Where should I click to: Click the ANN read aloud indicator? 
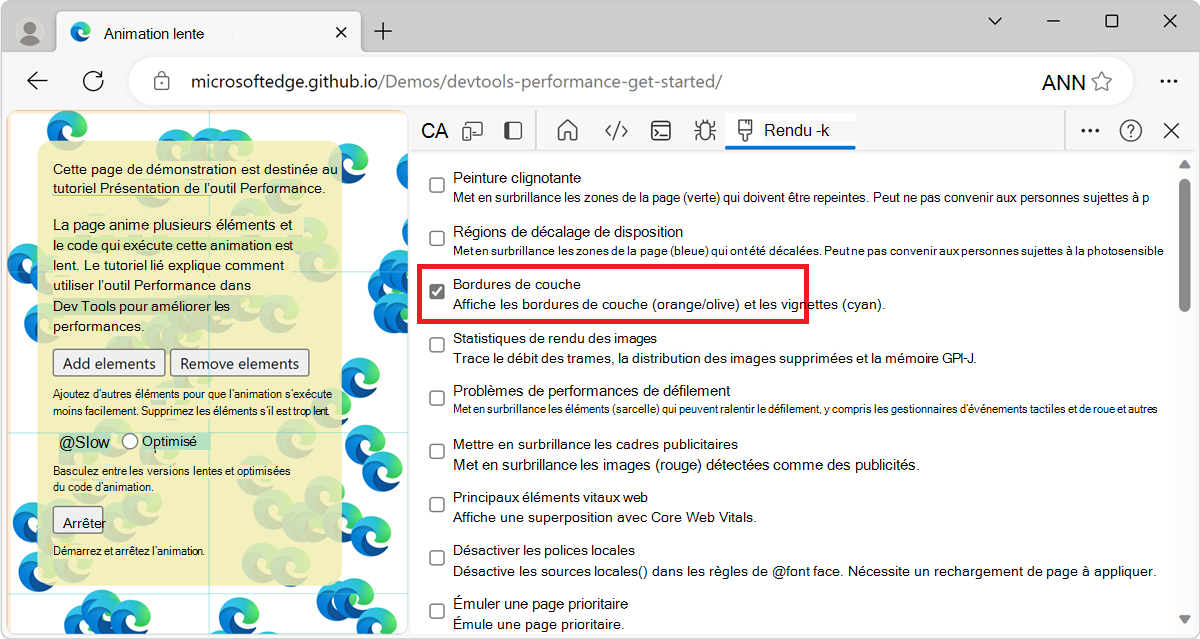pyautogui.click(x=1063, y=82)
